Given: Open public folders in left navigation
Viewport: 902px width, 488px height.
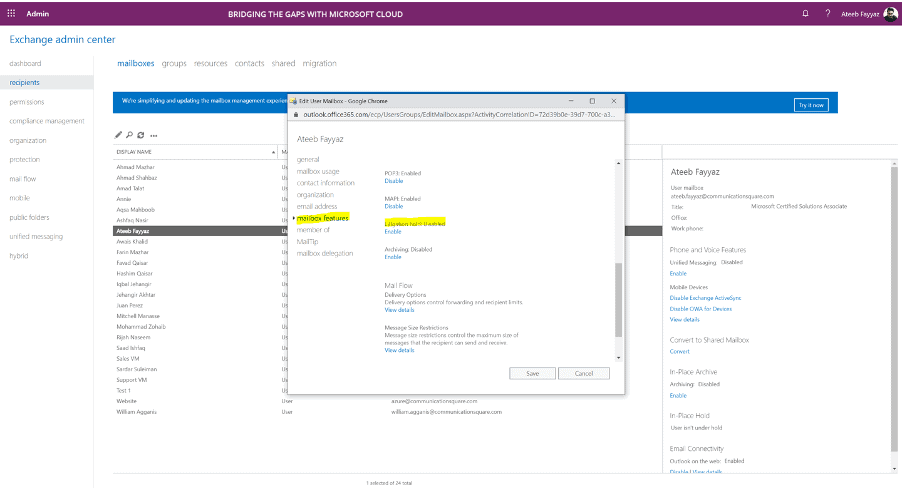Looking at the screenshot, I should tap(29, 218).
